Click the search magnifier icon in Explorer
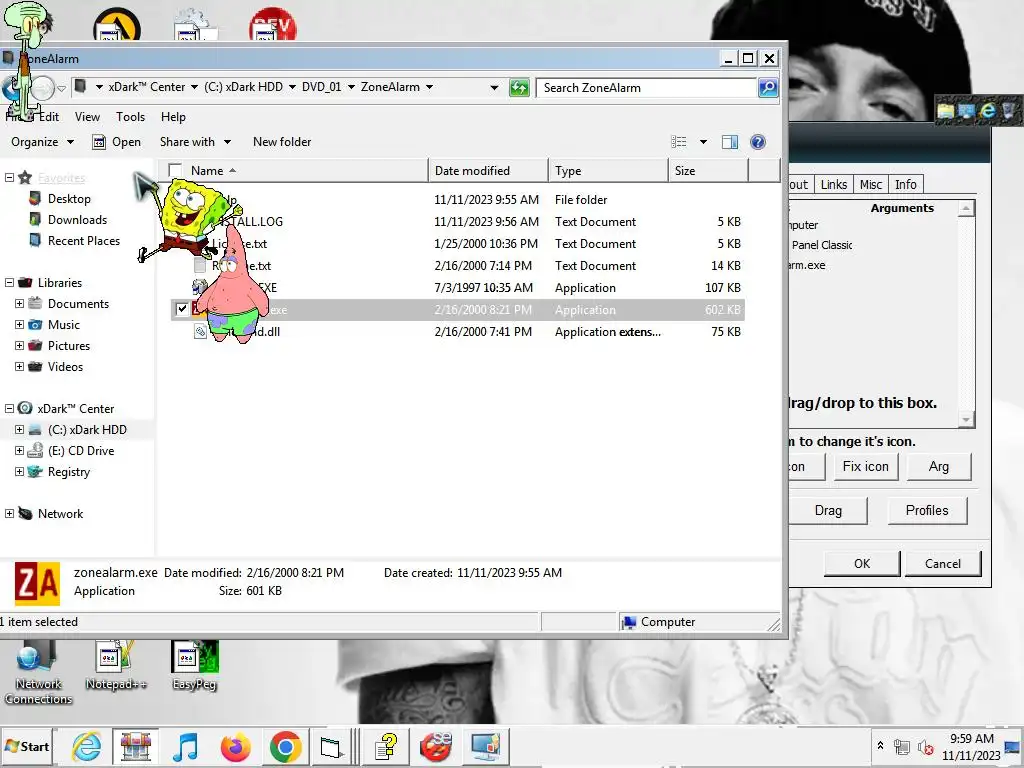This screenshot has width=1024, height=768. tap(768, 88)
